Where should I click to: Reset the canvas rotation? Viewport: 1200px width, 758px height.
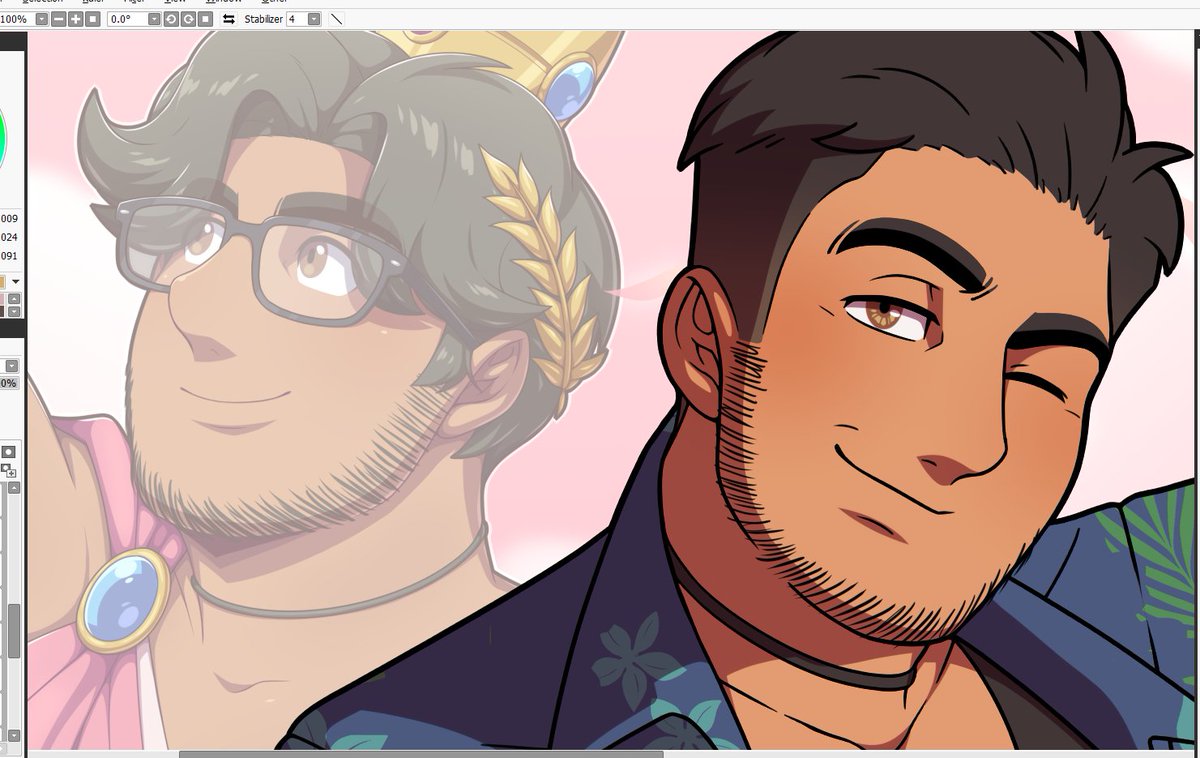[x=205, y=19]
